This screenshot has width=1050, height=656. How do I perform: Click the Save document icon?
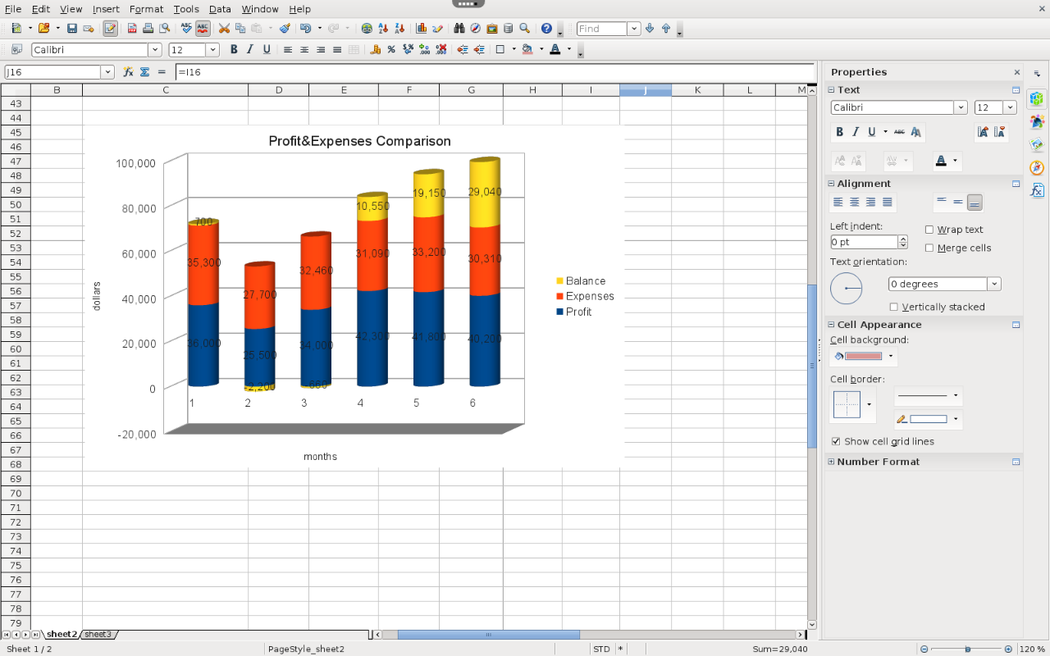(72, 29)
